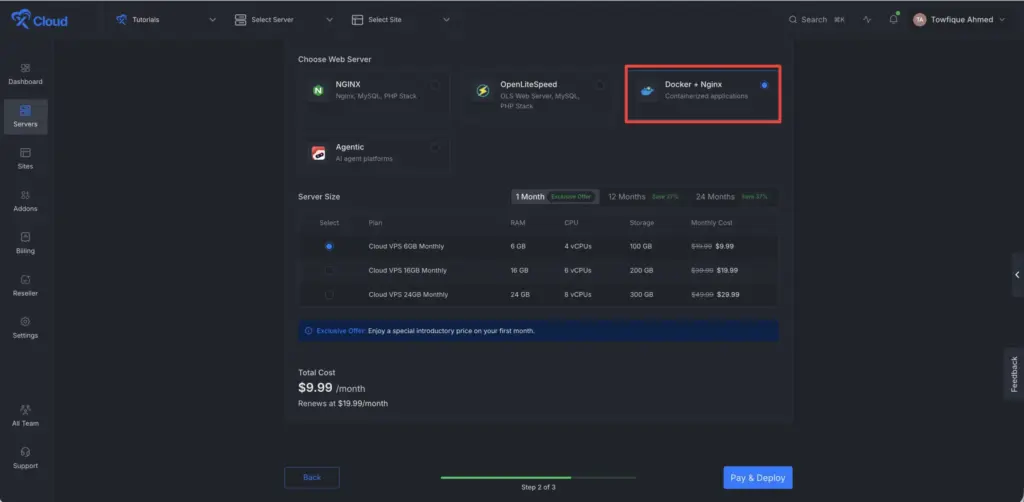1024x502 pixels.
Task: Switch to 1 Month billing tab
Action: (x=555, y=196)
